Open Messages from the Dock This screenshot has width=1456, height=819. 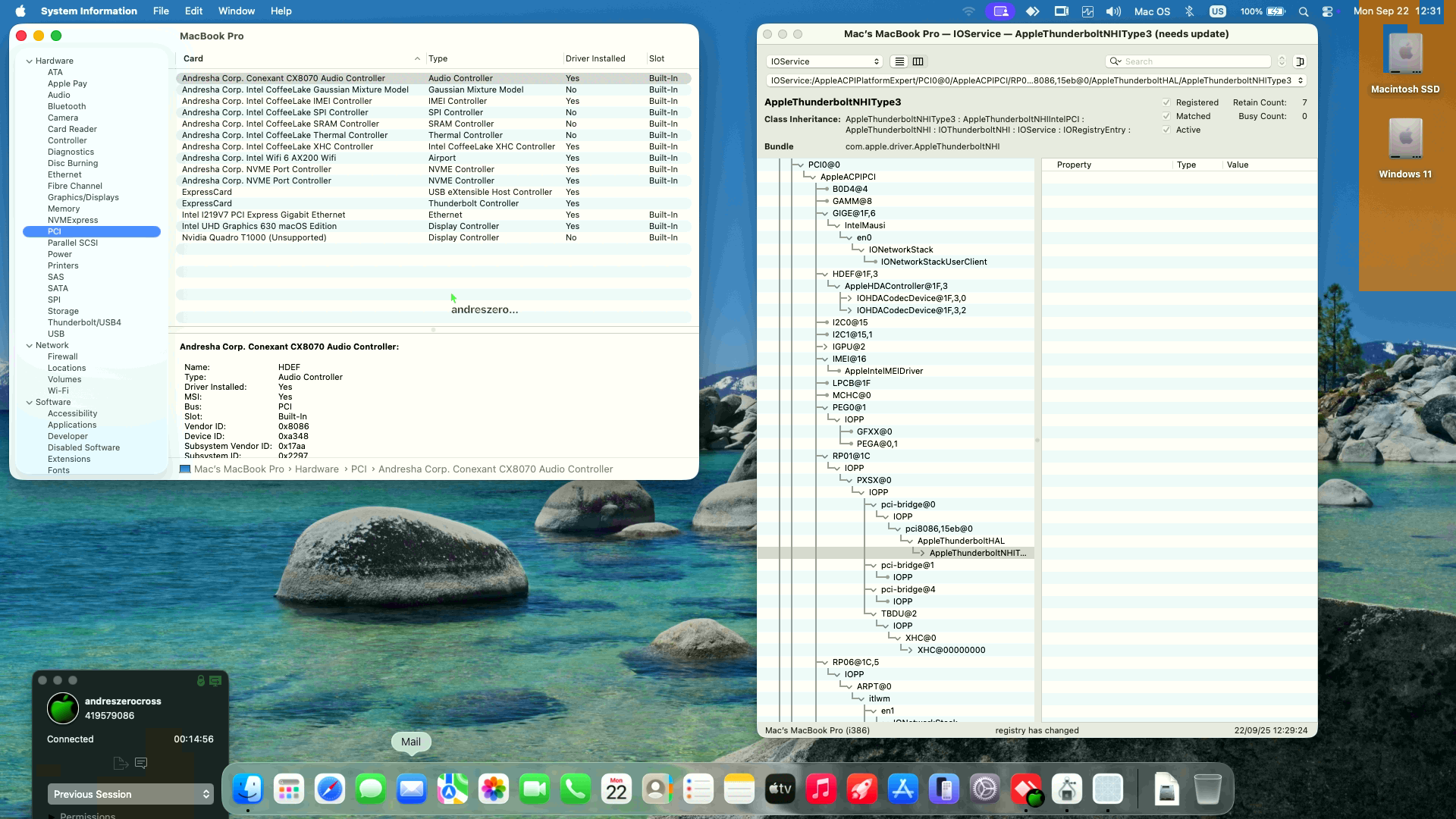coord(371,789)
